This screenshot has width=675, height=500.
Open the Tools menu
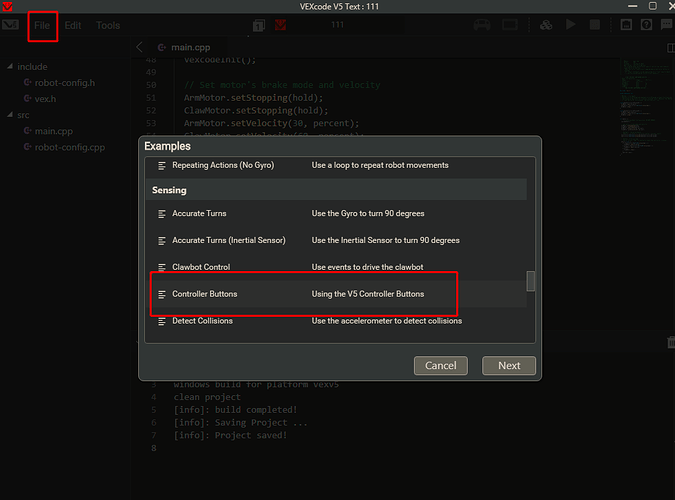click(108, 25)
